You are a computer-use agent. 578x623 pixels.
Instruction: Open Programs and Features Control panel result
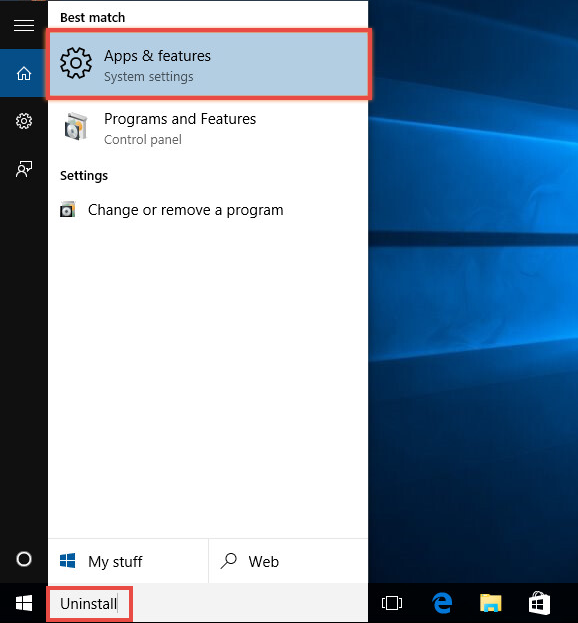tap(208, 128)
